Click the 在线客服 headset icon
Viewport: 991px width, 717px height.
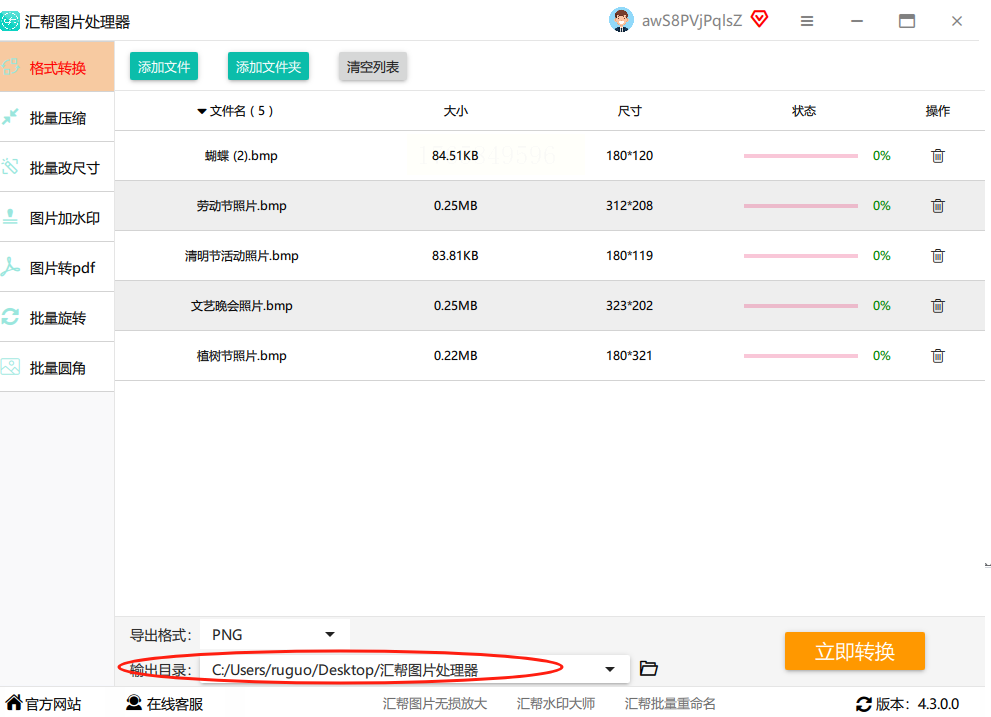pos(134,702)
